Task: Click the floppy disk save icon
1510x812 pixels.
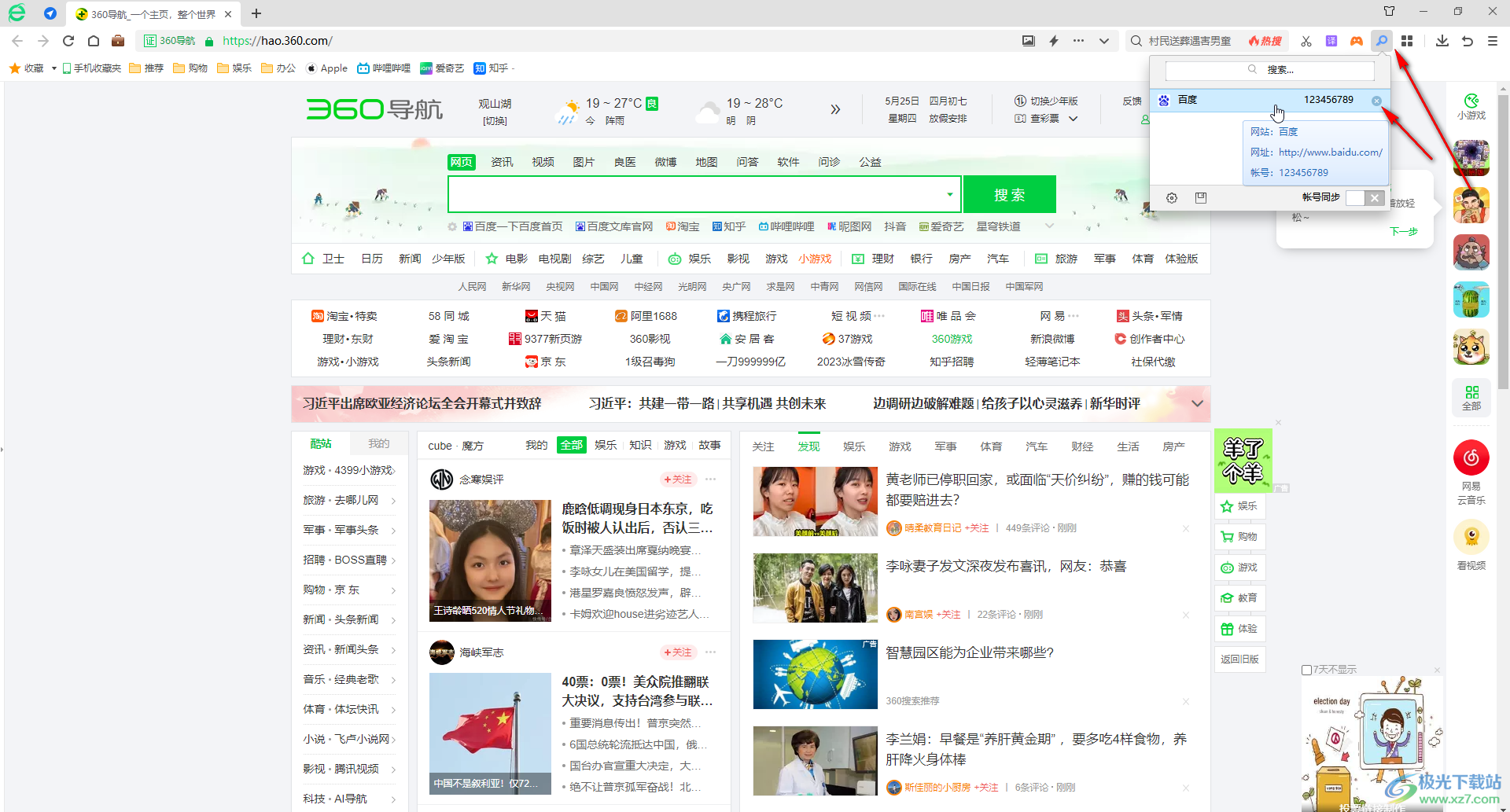Action: [1201, 198]
